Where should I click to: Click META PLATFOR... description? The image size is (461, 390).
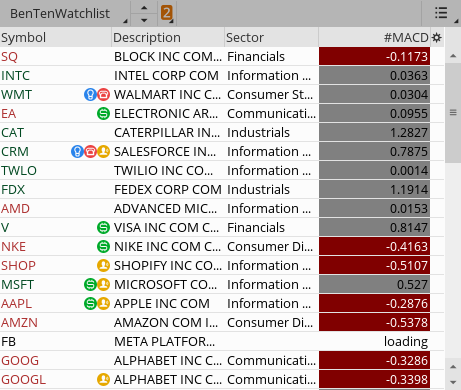pyautogui.click(x=164, y=342)
